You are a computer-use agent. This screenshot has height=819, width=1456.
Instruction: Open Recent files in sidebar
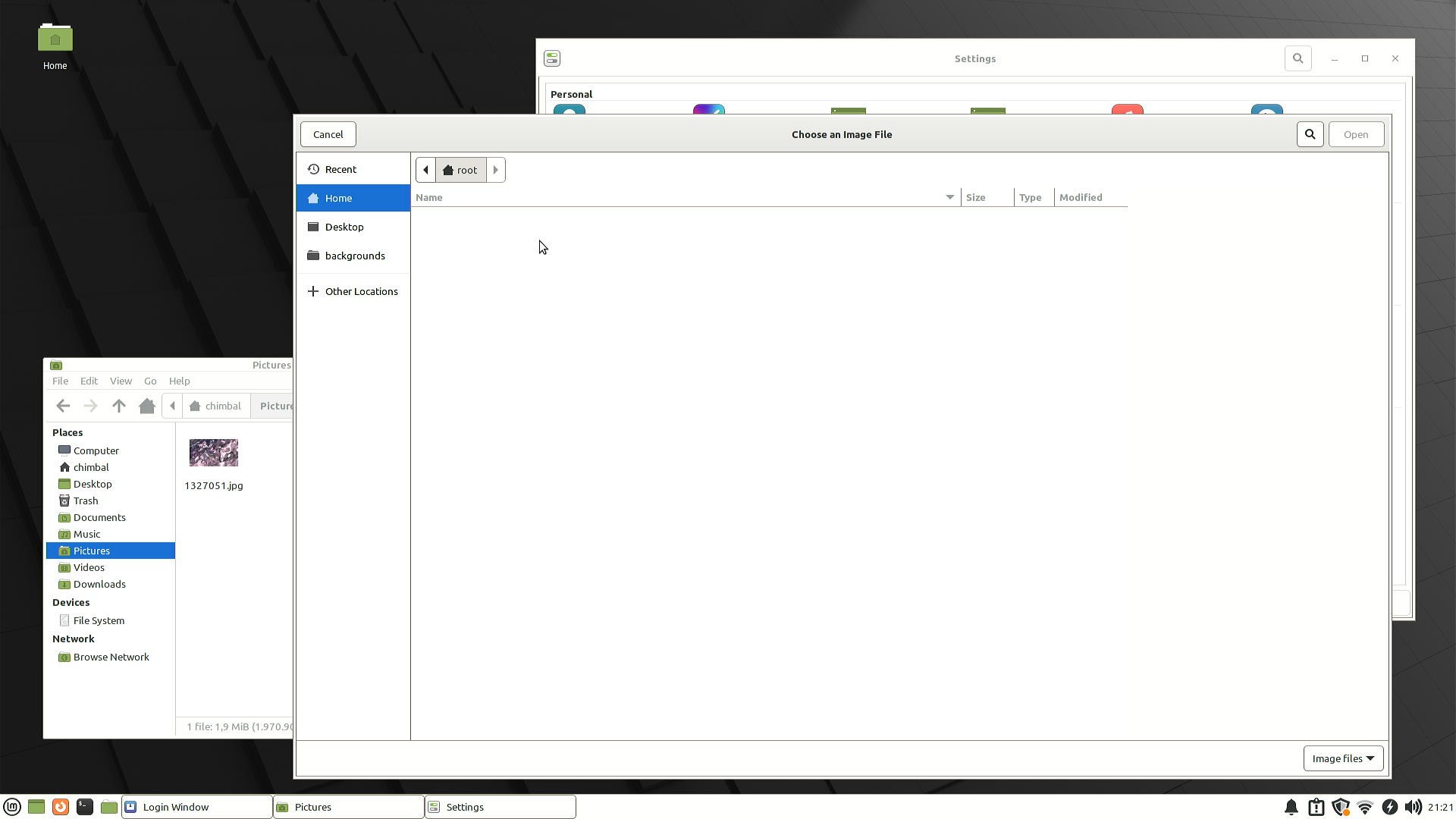(340, 169)
